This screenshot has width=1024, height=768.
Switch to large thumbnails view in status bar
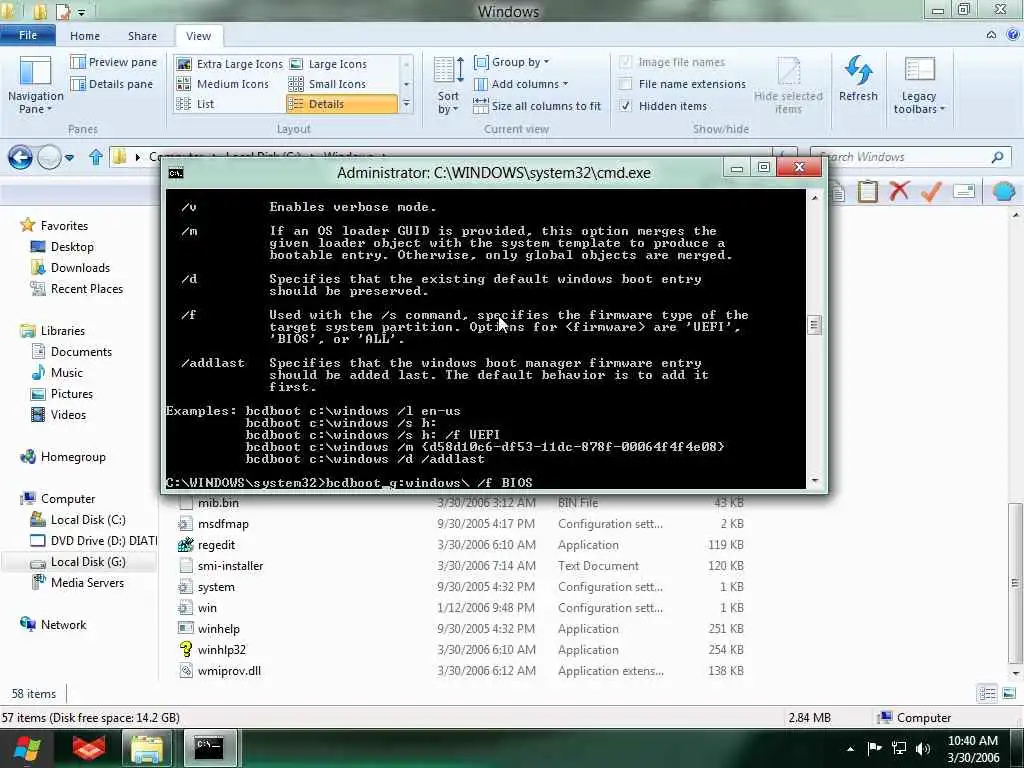tap(1009, 694)
